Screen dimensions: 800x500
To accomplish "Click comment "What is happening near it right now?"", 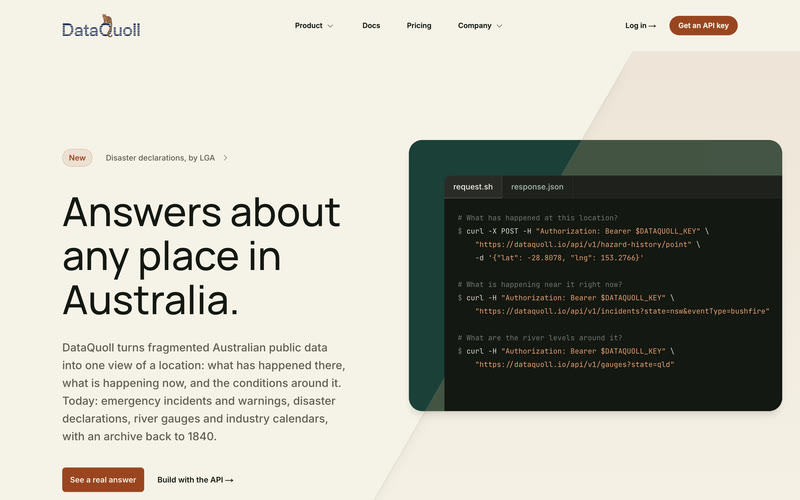I will (540, 284).
